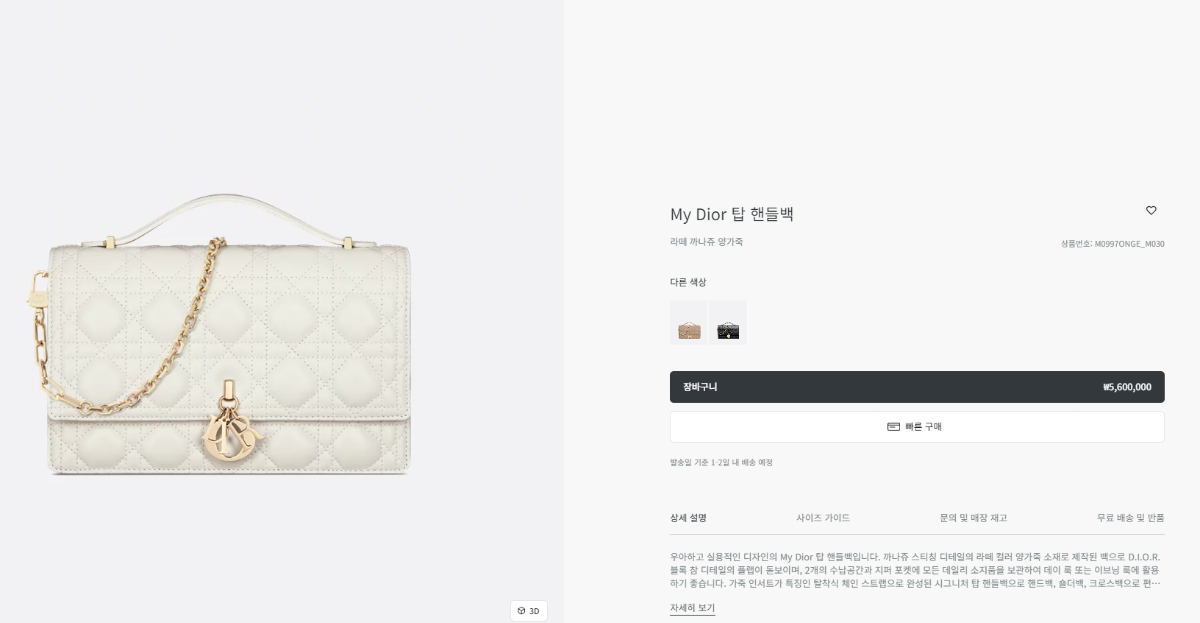
Task: Go to the 무료 배송 및 반품 tab
Action: (x=1130, y=518)
